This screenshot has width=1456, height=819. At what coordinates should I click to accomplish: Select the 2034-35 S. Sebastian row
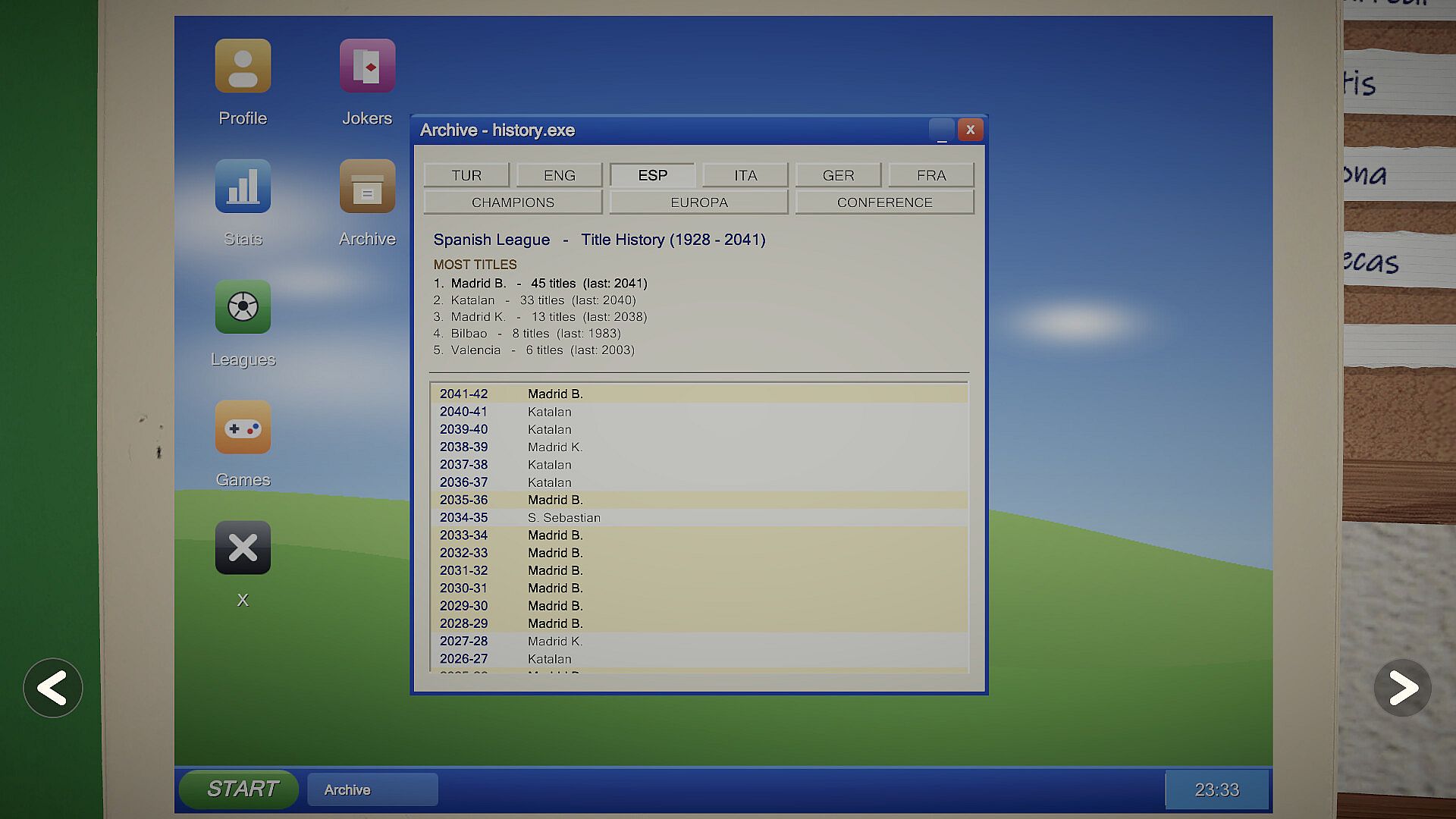point(699,517)
